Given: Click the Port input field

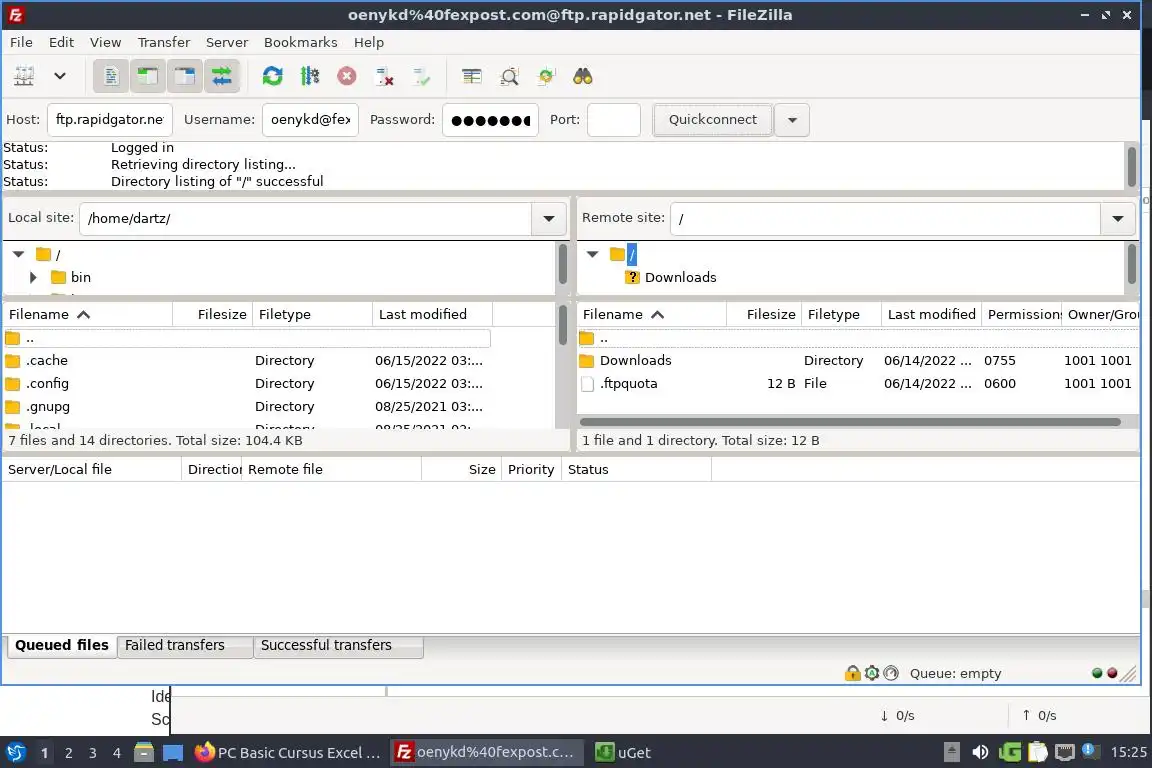Looking at the screenshot, I should [613, 119].
